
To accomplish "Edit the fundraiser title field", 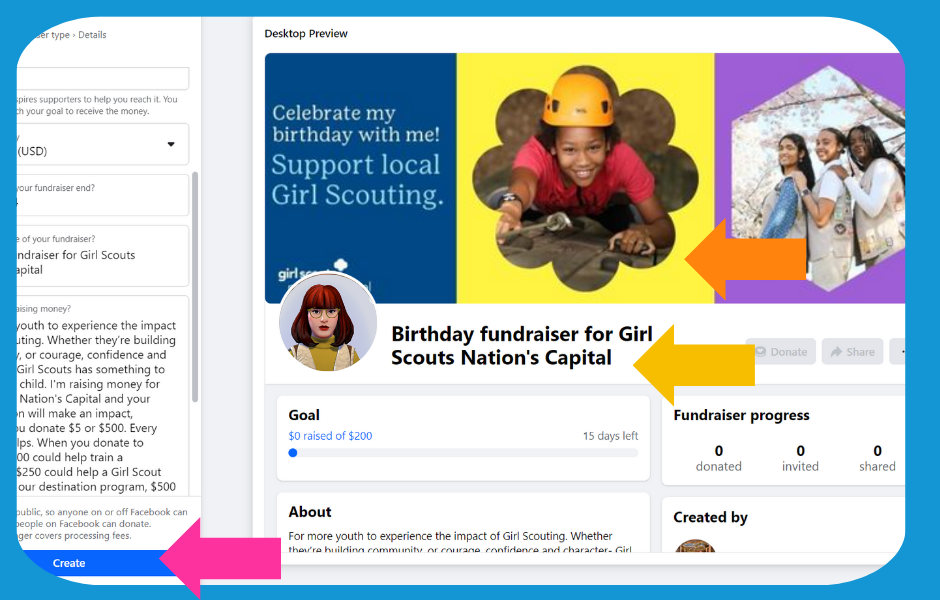I will point(100,255).
